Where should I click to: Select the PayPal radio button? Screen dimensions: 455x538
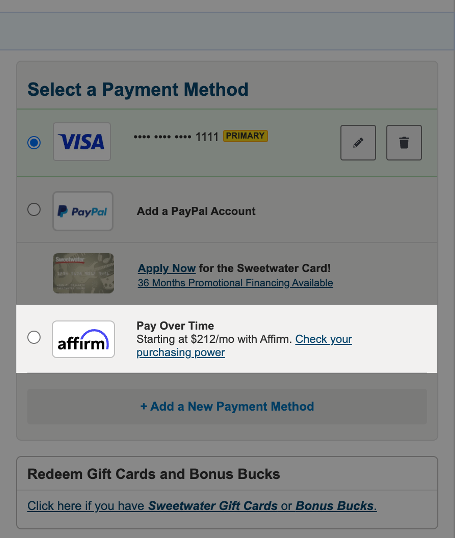[34, 209]
